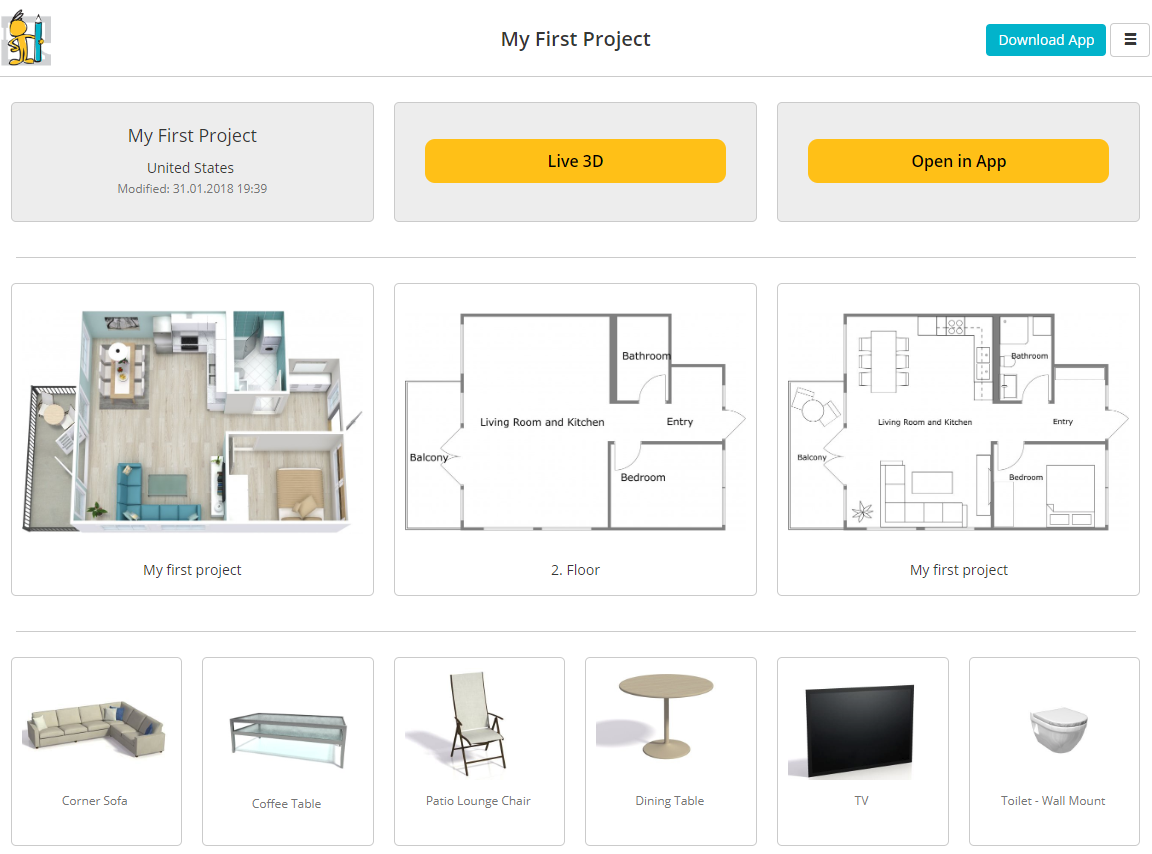Click the 'Dining Table' label

point(670,800)
